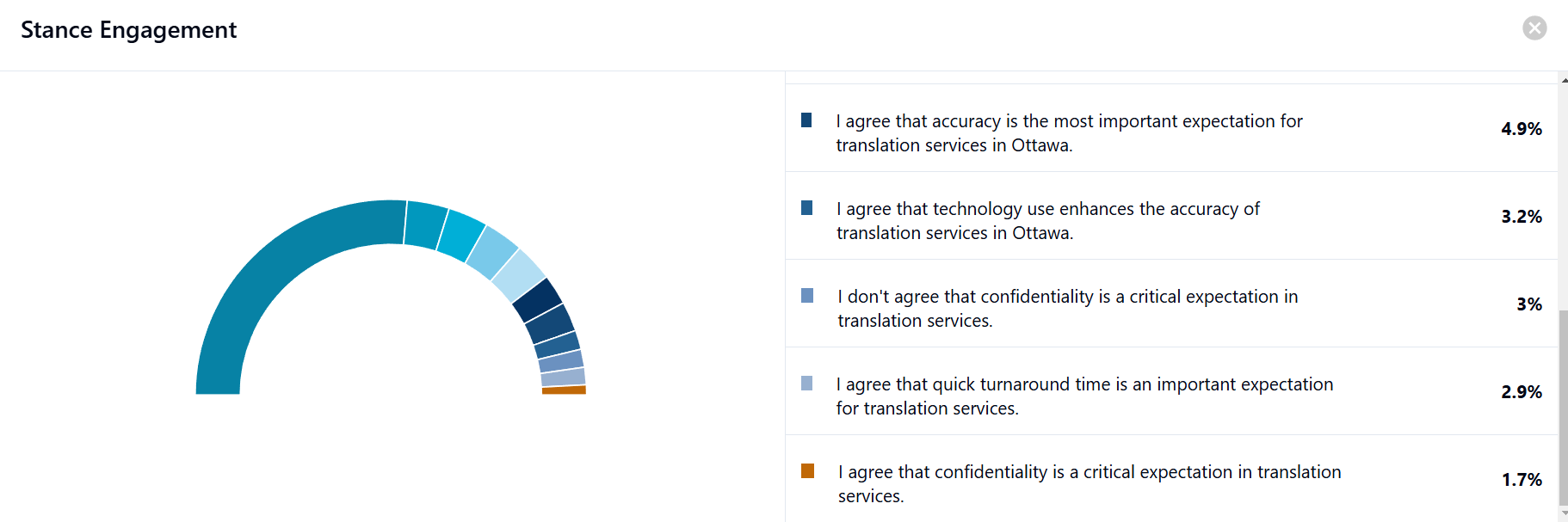Click the orange confidentiality legend swatch
Image resolution: width=1568 pixels, height=522 pixels.
tap(807, 471)
